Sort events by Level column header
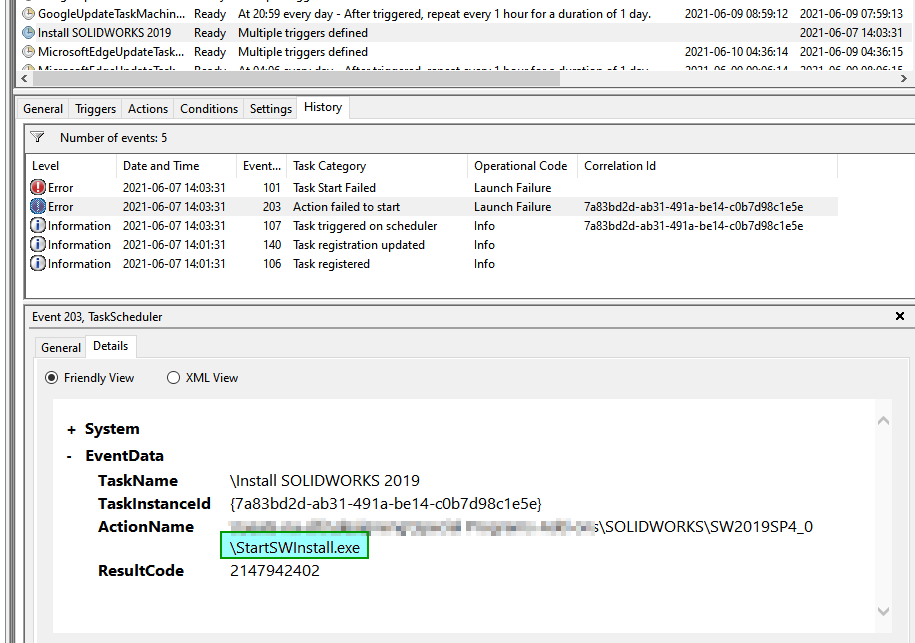This screenshot has width=915, height=643. click(x=71, y=166)
